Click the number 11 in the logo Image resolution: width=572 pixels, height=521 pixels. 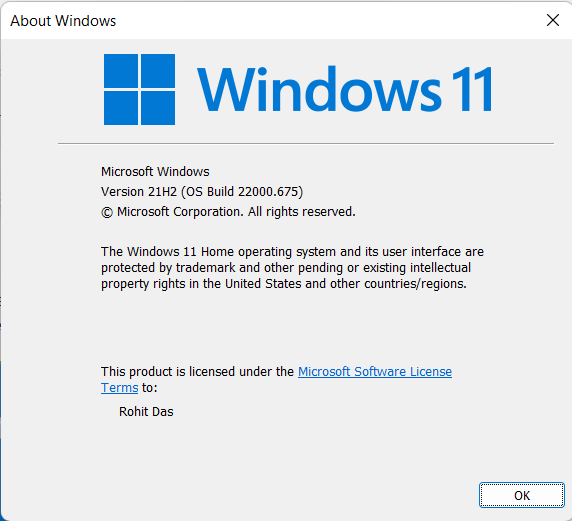tap(472, 89)
